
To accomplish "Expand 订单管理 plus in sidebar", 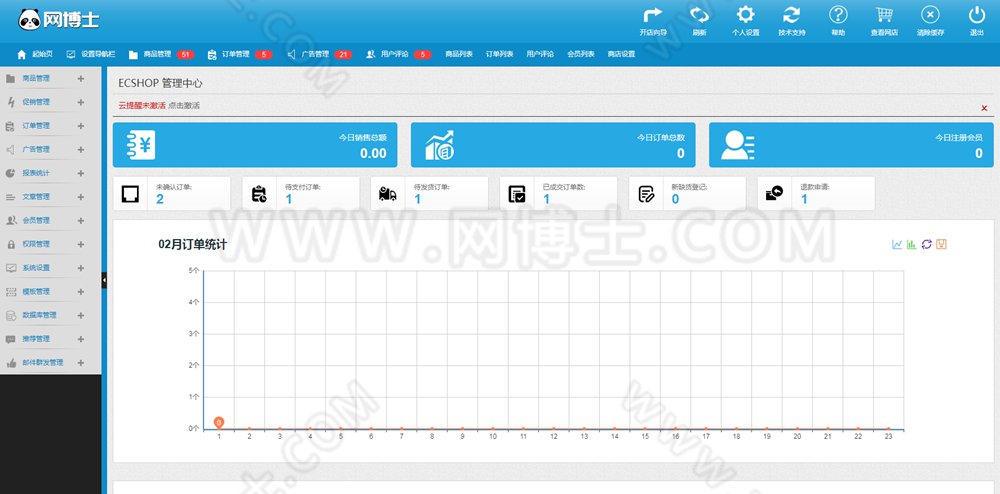I will click(80, 126).
